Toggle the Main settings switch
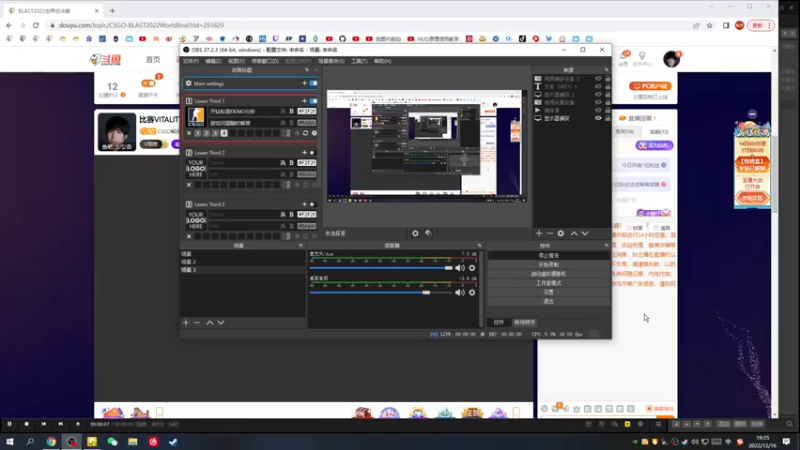 [x=313, y=83]
